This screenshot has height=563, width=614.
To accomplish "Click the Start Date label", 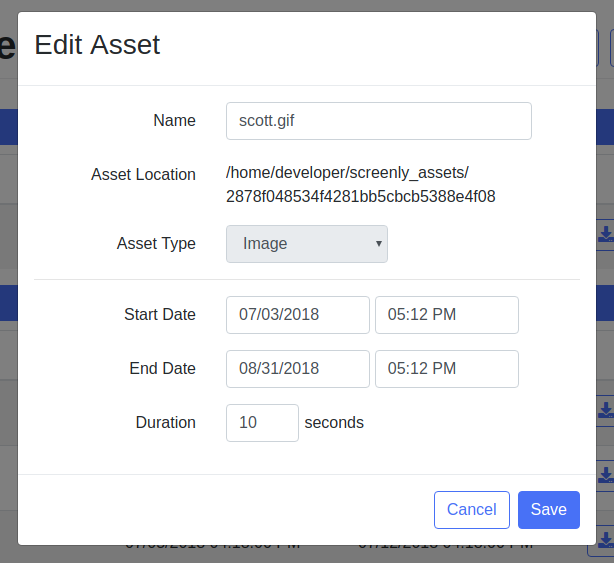I will (x=160, y=314).
